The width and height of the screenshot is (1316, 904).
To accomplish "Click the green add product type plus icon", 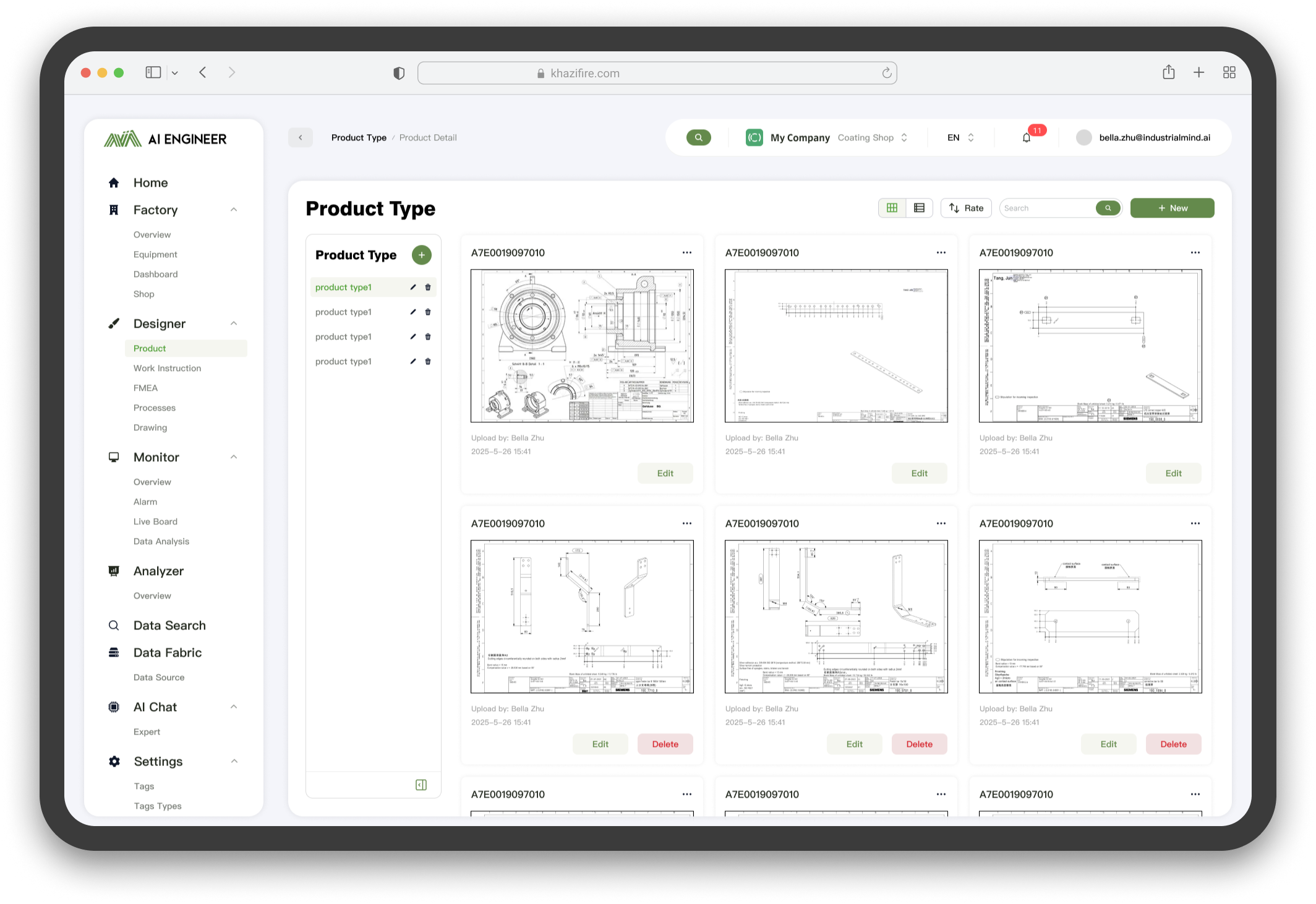I will pyautogui.click(x=422, y=255).
